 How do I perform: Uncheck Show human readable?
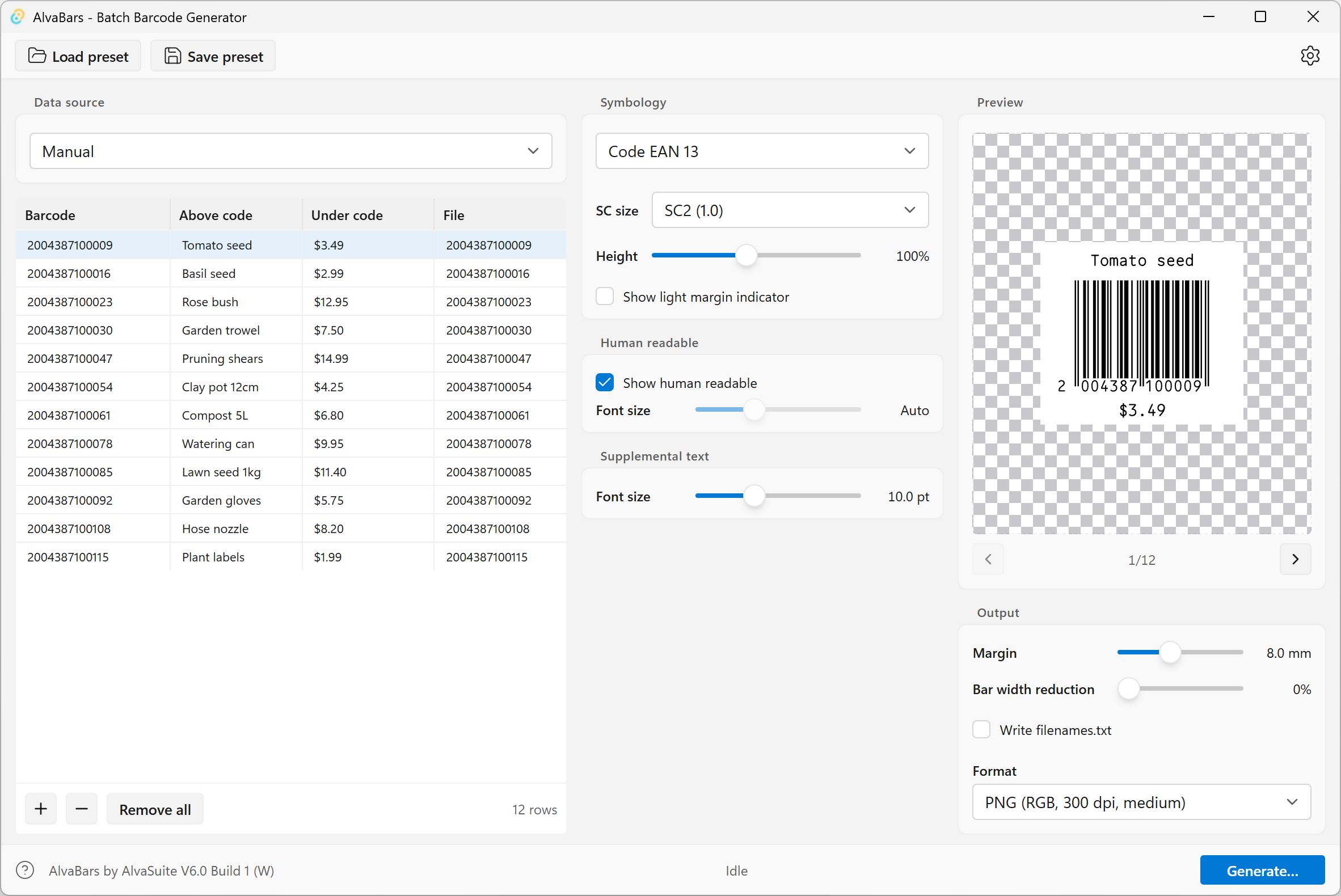[x=605, y=382]
